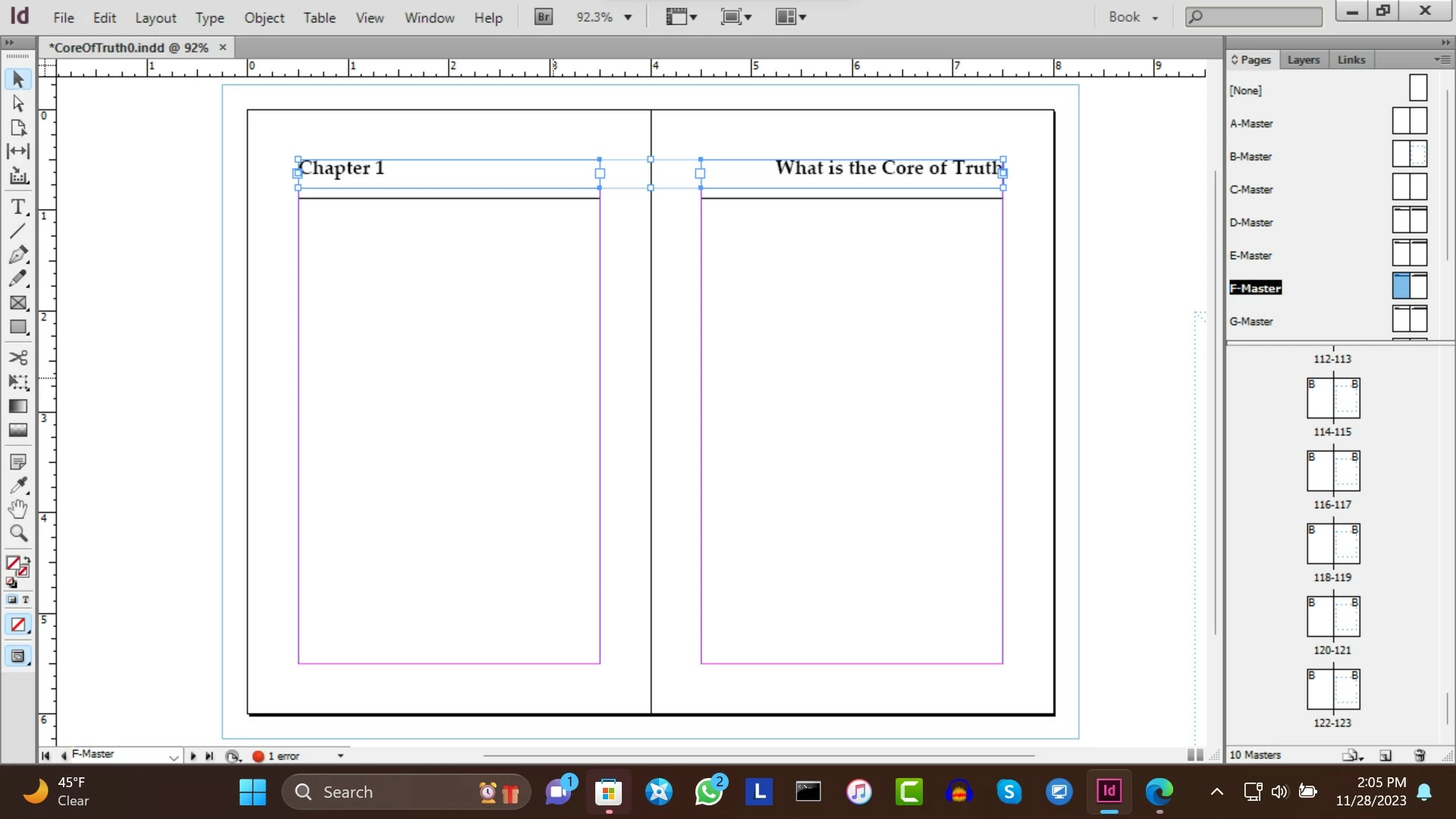The height and width of the screenshot is (819, 1456).
Task: Select the Zoom tool in the toolbox
Action: point(17,533)
